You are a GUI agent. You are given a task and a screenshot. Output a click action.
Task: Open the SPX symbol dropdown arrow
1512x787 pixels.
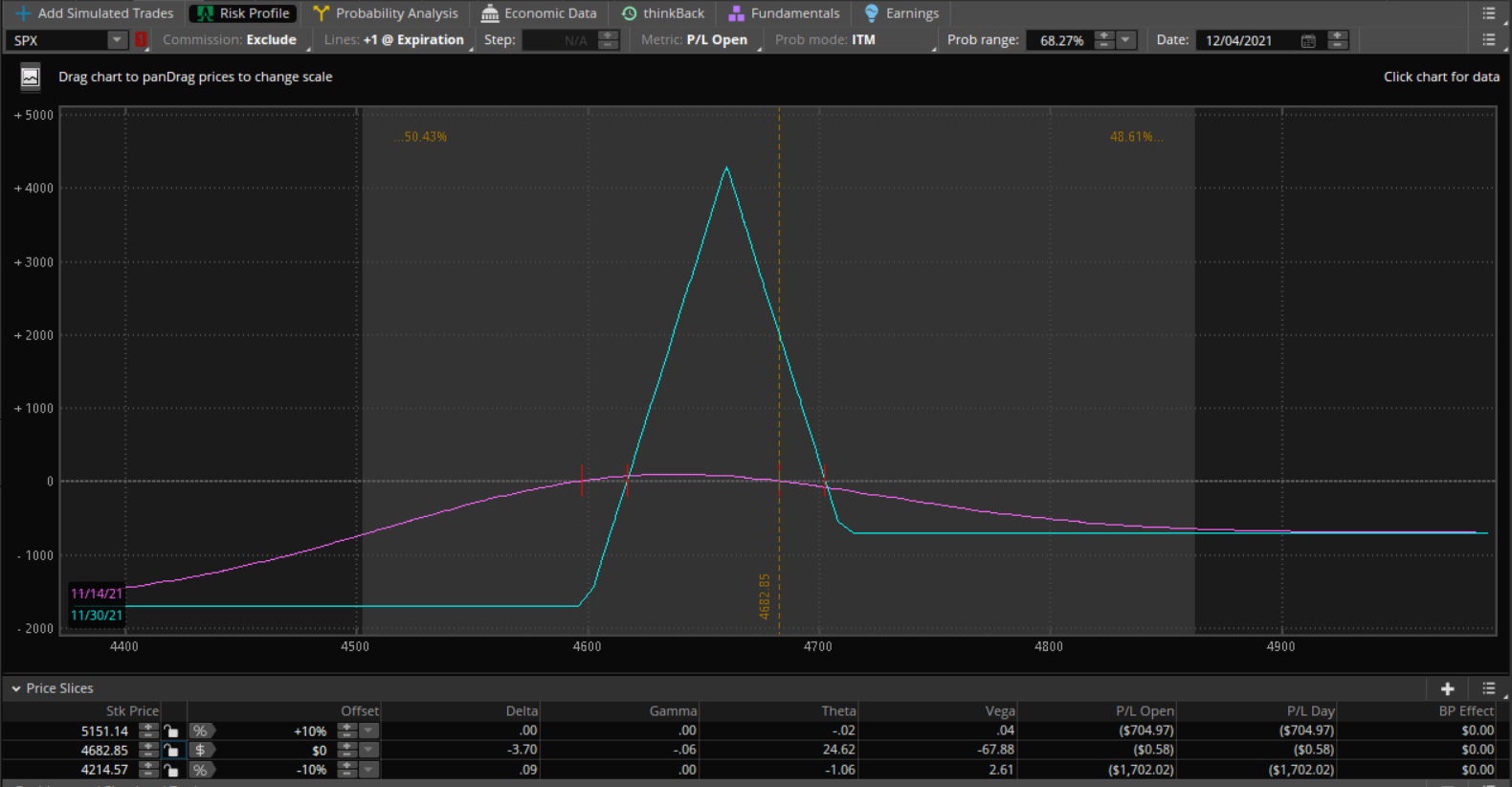(117, 40)
